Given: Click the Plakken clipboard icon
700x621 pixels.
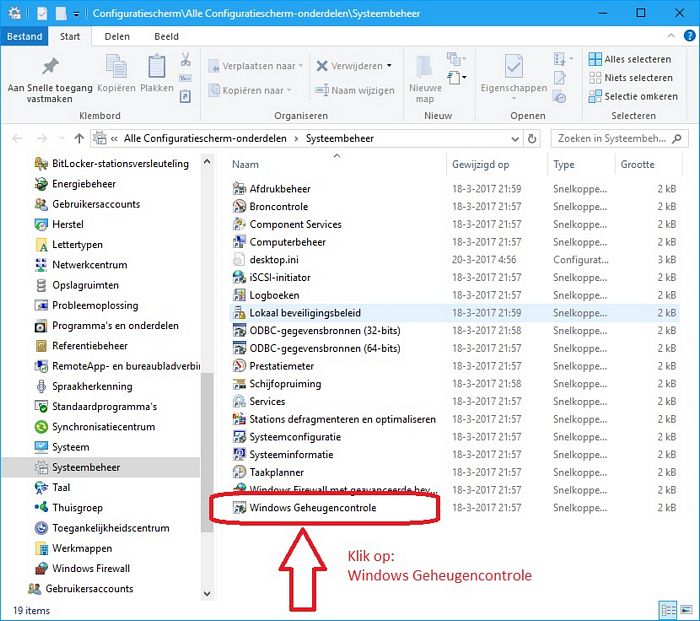Looking at the screenshot, I should 157,67.
